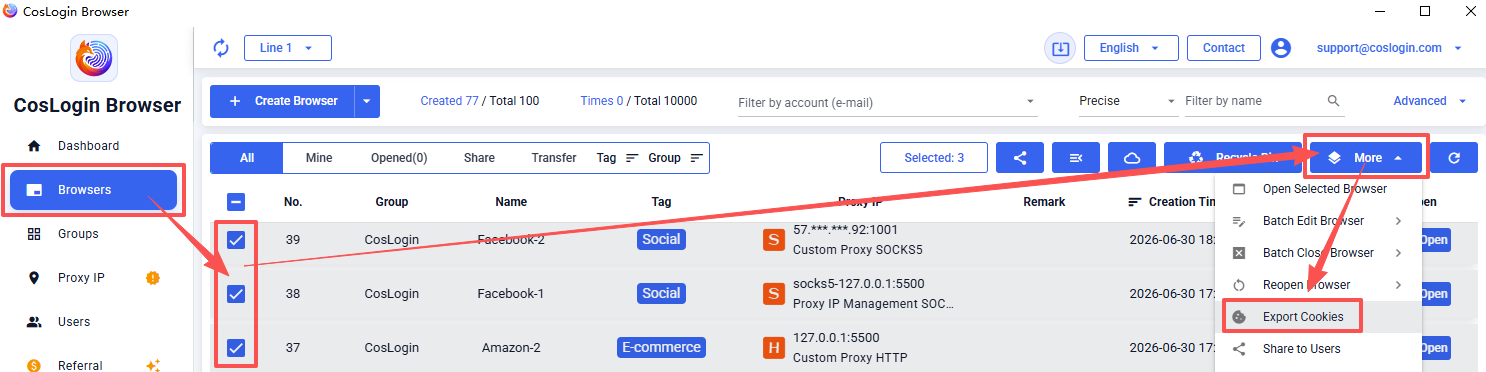Switch to the Mine tab
Viewport: 1486px width, 372px height.
[319, 158]
